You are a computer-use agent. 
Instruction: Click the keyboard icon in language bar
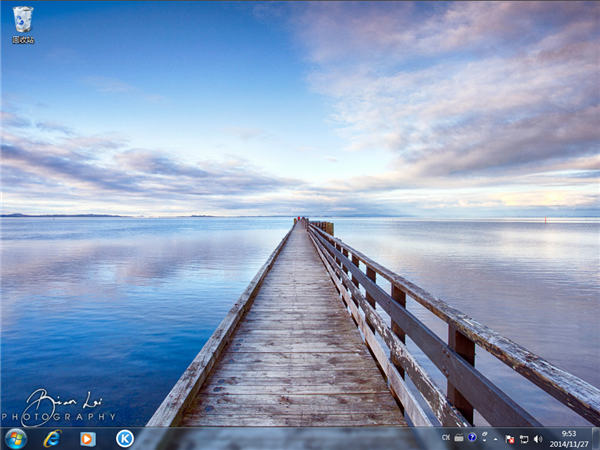(x=459, y=438)
